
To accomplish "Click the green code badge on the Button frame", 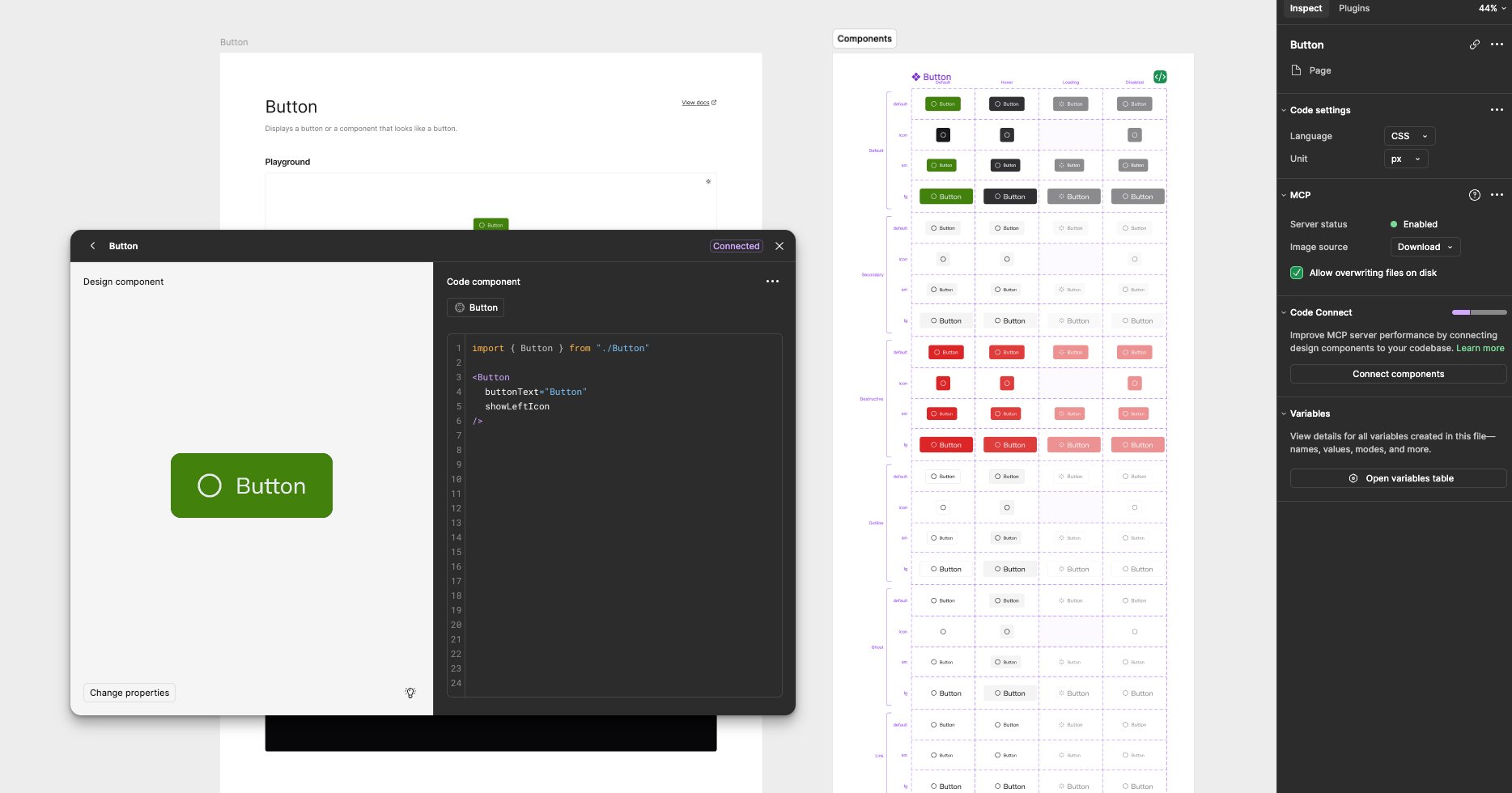I will coord(1160,76).
